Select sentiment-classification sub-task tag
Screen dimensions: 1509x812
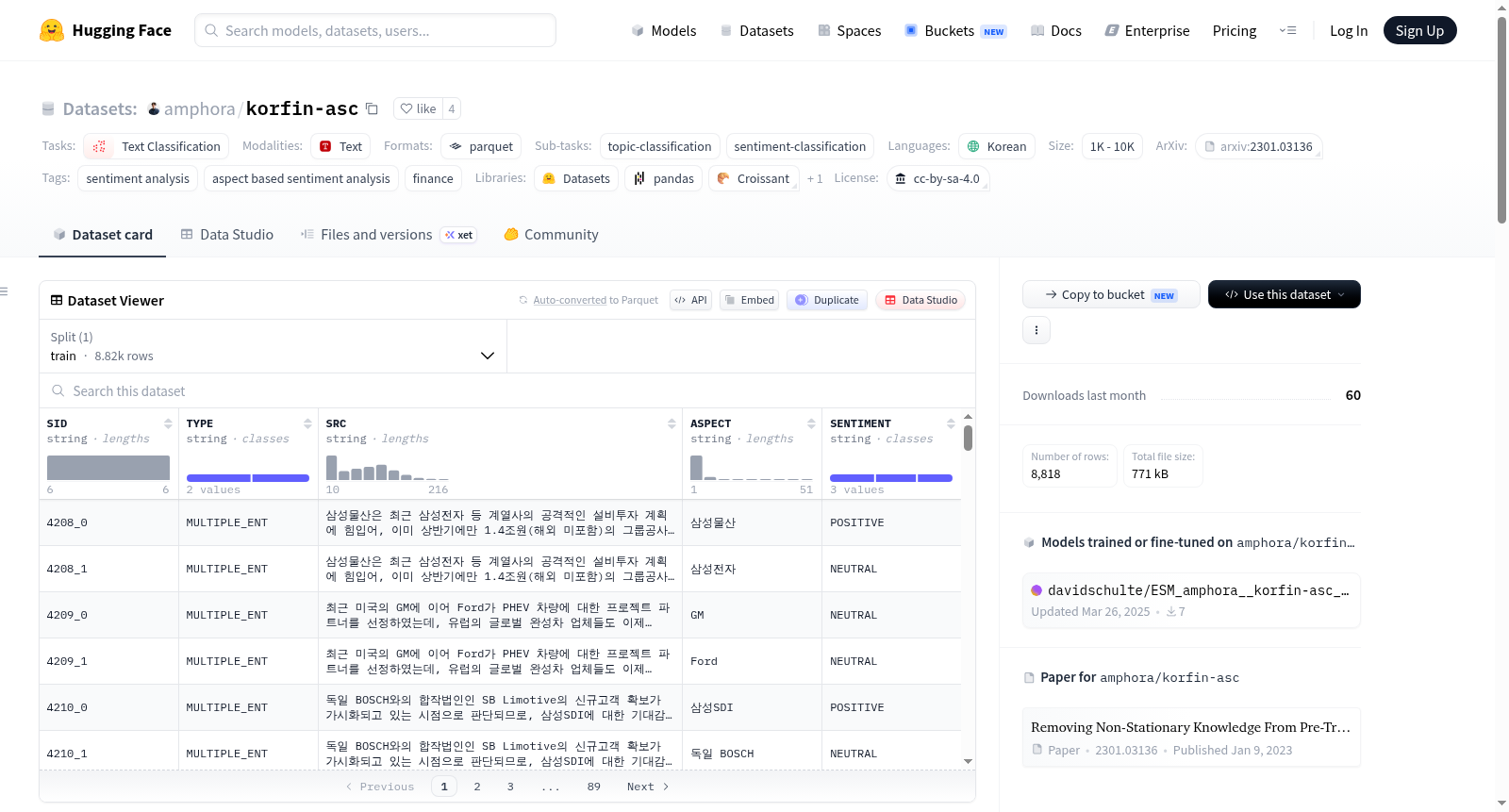(800, 146)
